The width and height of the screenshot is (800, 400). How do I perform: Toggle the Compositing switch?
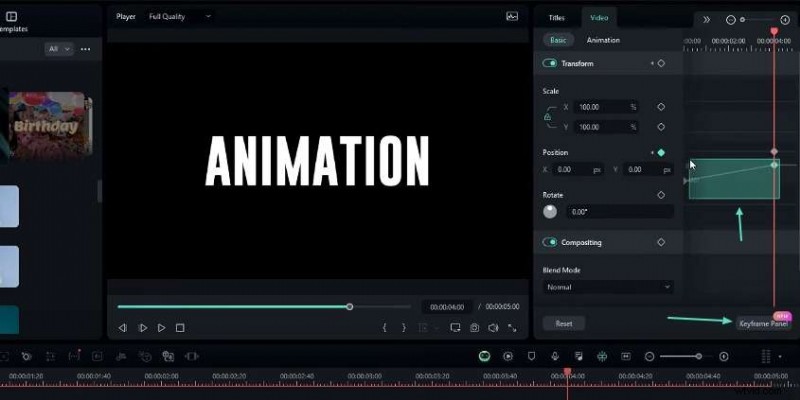pos(550,242)
